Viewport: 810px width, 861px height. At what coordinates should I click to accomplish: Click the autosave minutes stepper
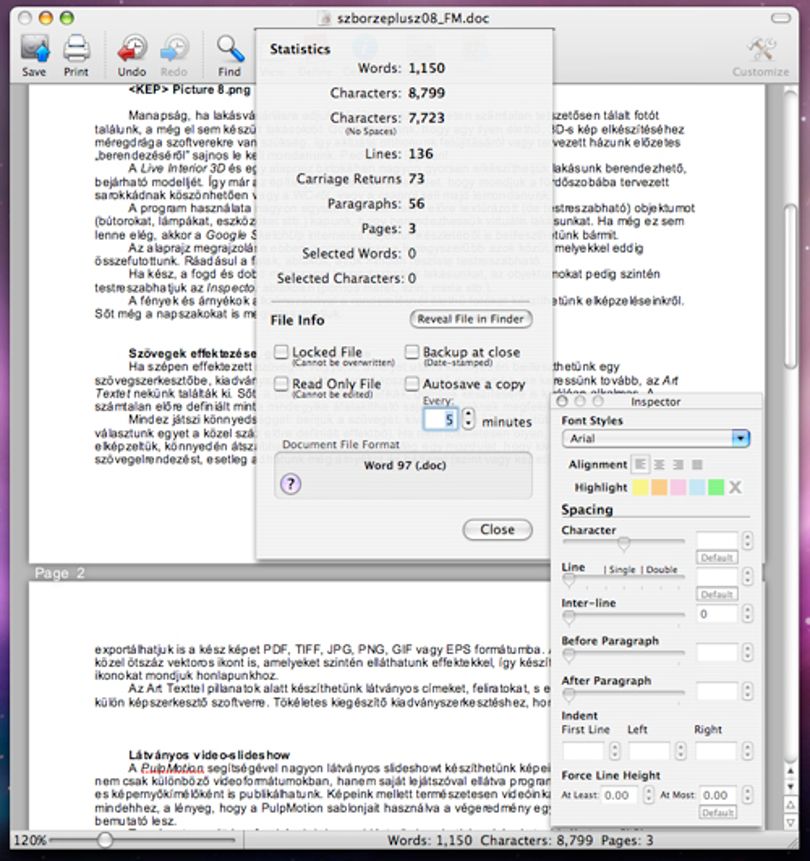pos(468,420)
